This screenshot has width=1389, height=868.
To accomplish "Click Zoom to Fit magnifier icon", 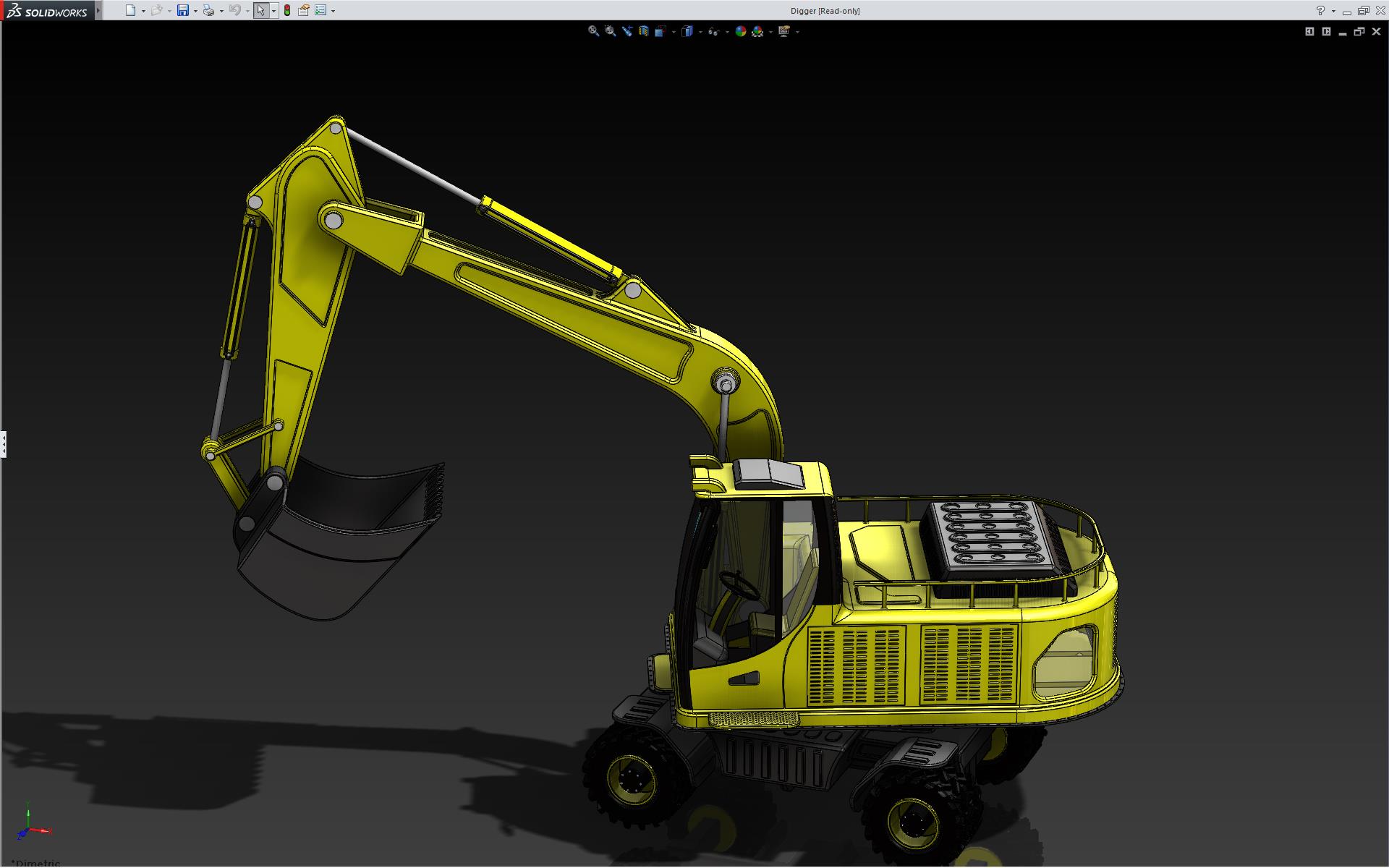I will pyautogui.click(x=593, y=31).
